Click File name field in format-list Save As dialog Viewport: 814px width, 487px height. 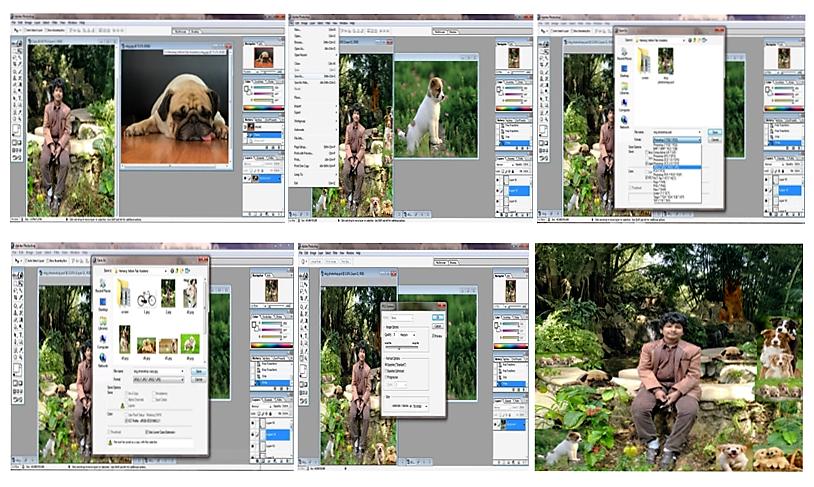click(677, 132)
